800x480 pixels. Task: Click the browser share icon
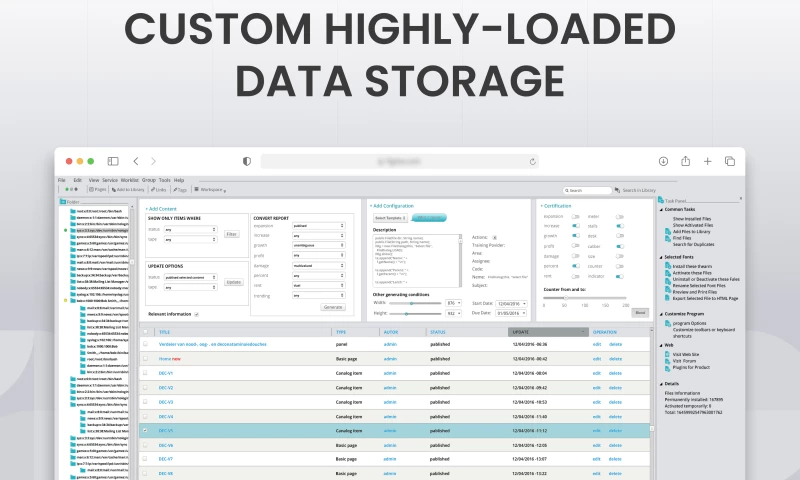685,161
